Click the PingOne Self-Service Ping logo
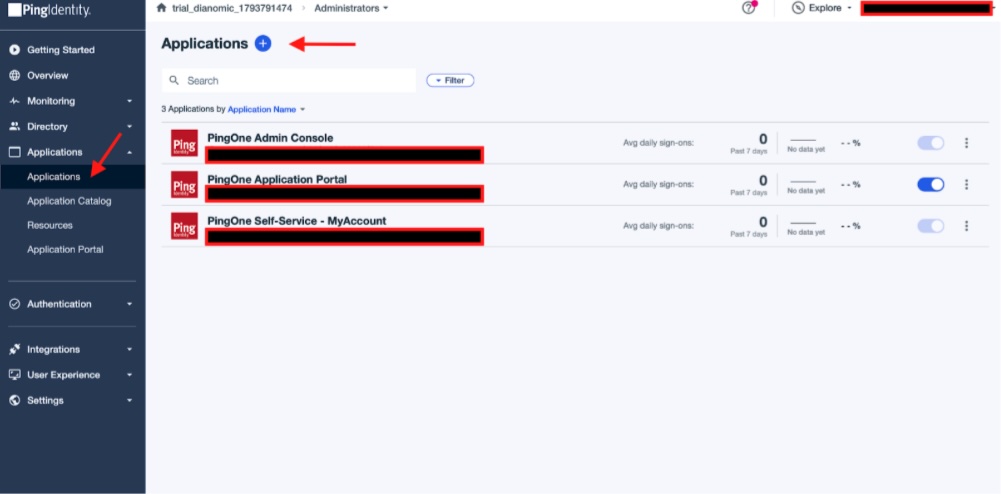 [x=184, y=226]
